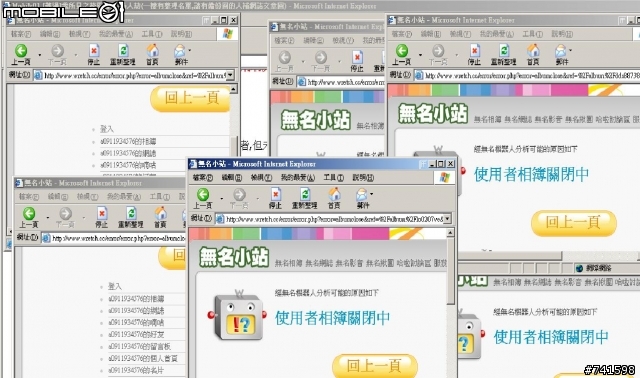Click the 回上一頁 button in the front window
The width and height of the screenshot is (640, 378).
click(x=374, y=366)
